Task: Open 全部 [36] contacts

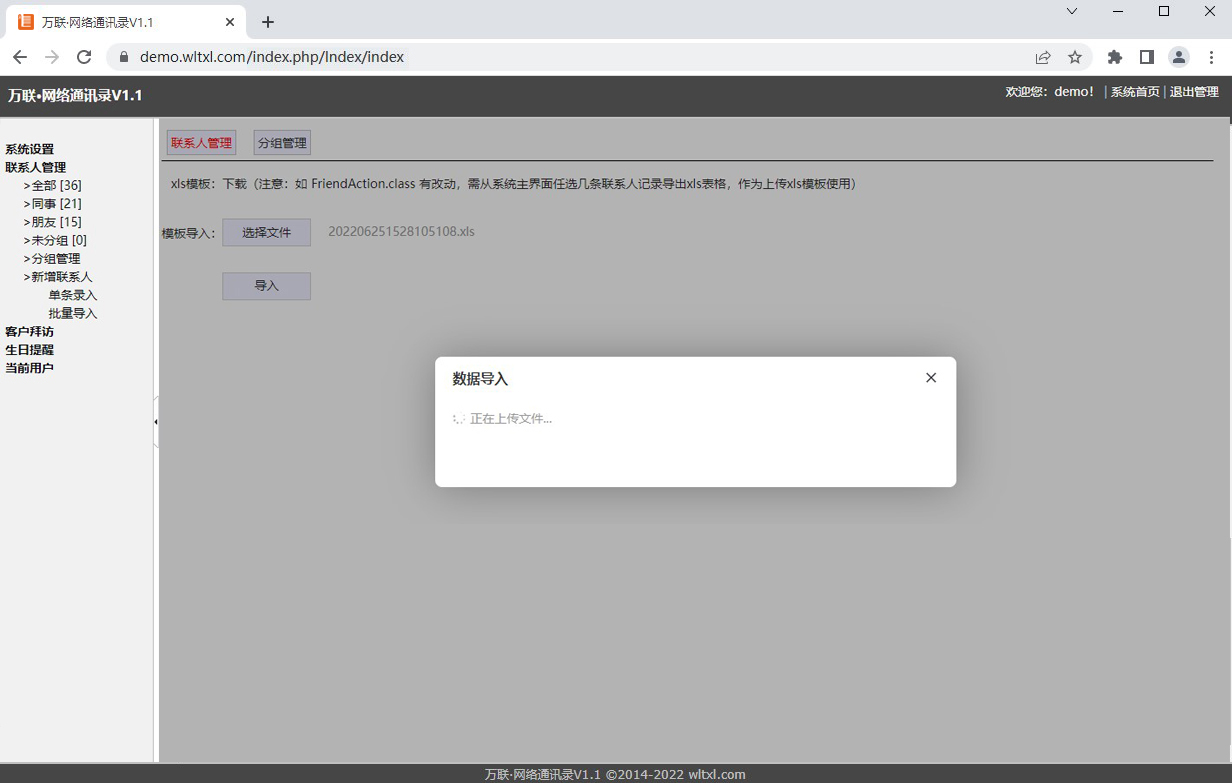Action: point(57,185)
